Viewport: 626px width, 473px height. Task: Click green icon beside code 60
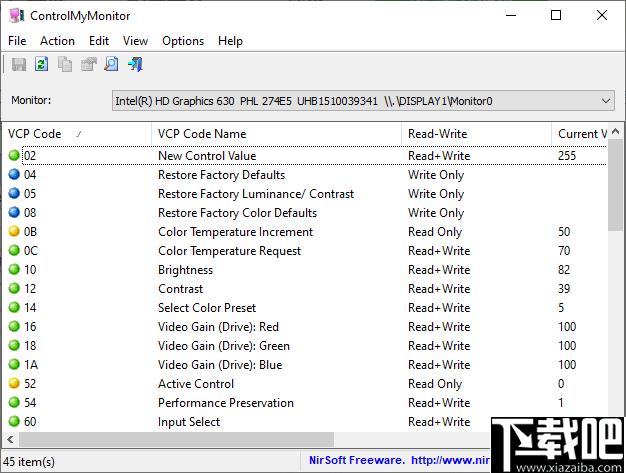point(14,421)
